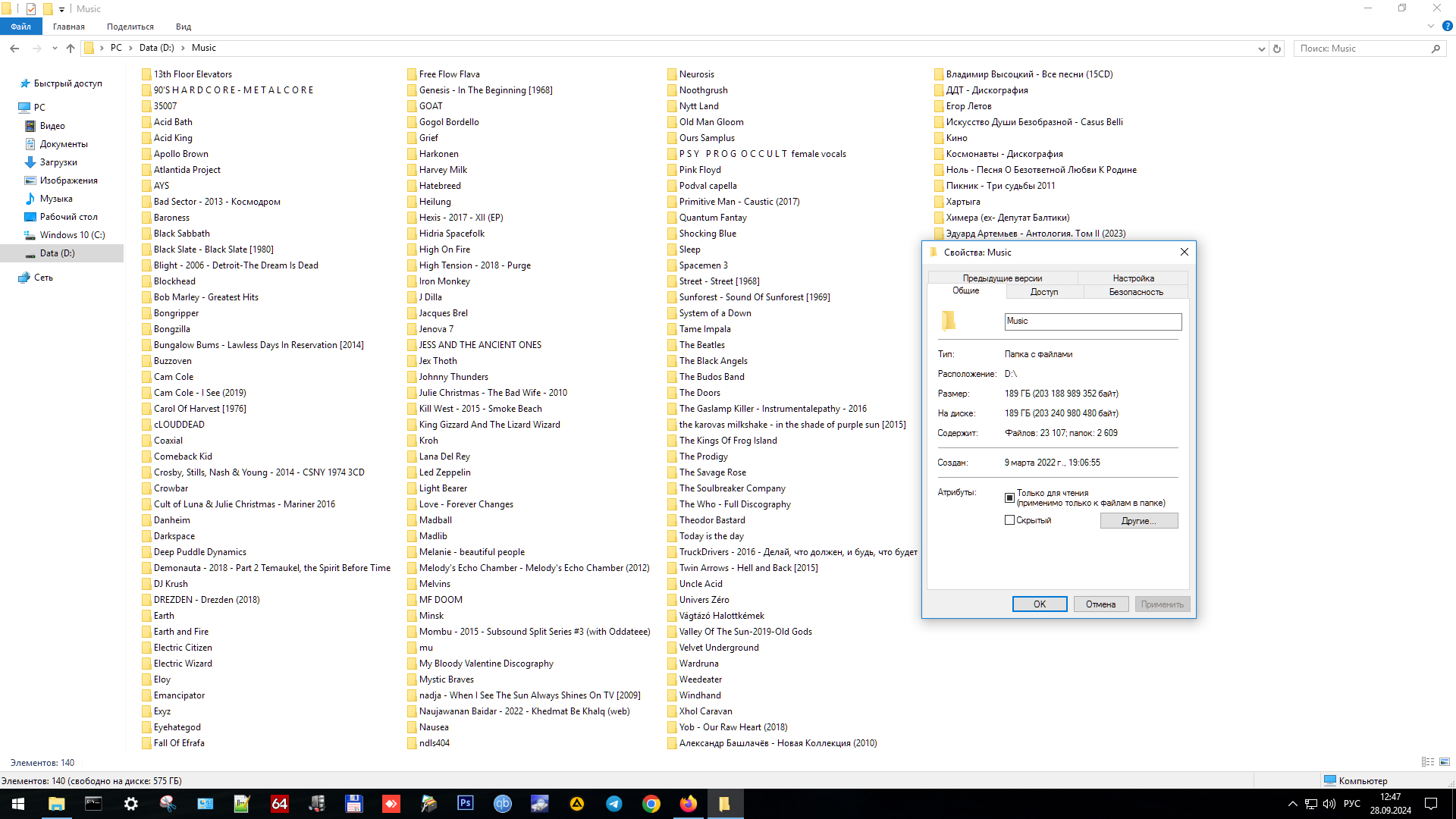The width and height of the screenshot is (1456, 819).
Task: Open Главная ribbon tab
Action: point(69,27)
